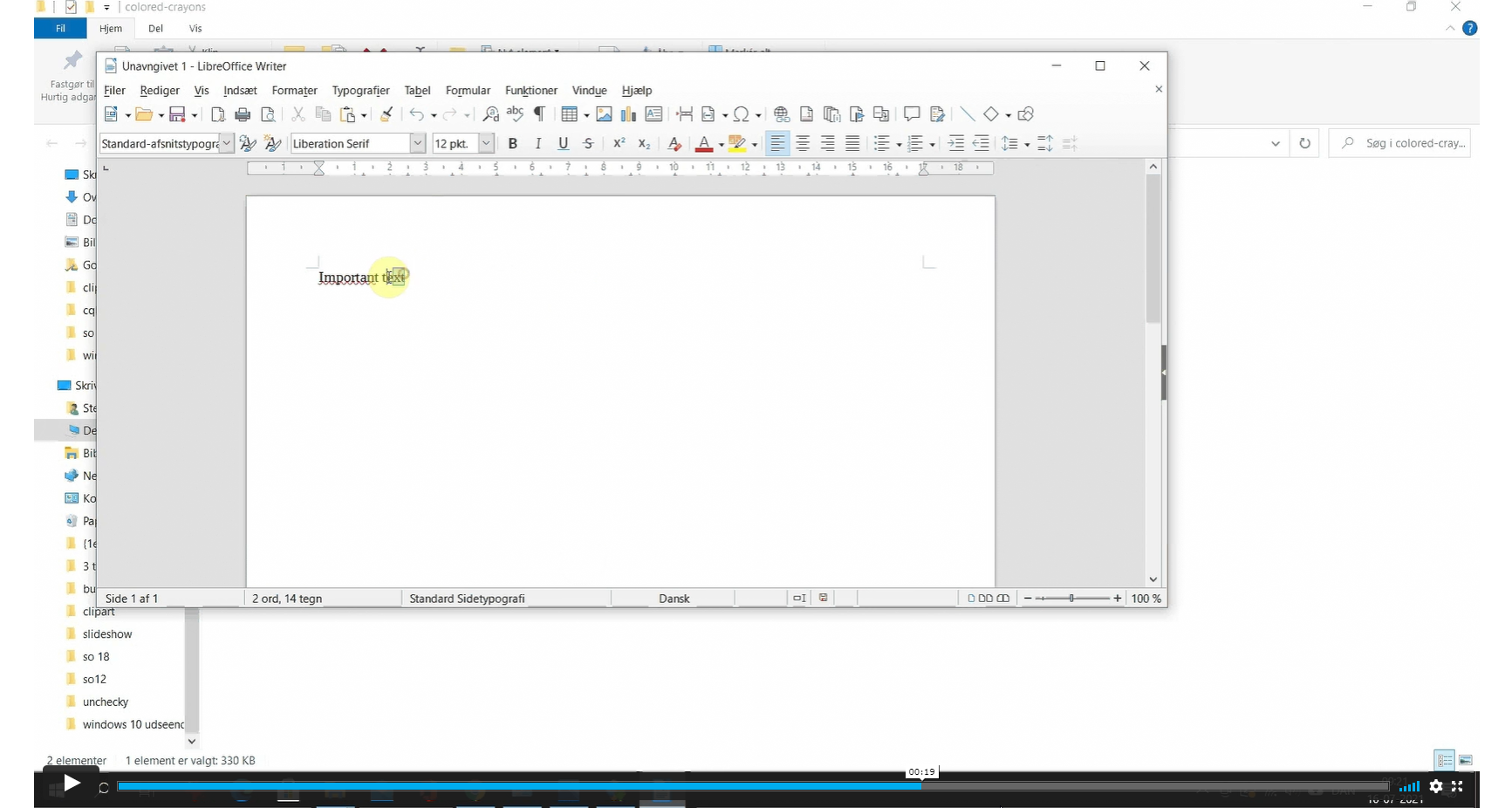Click the Print document icon
Screen dimensions: 1512x808
(243, 114)
